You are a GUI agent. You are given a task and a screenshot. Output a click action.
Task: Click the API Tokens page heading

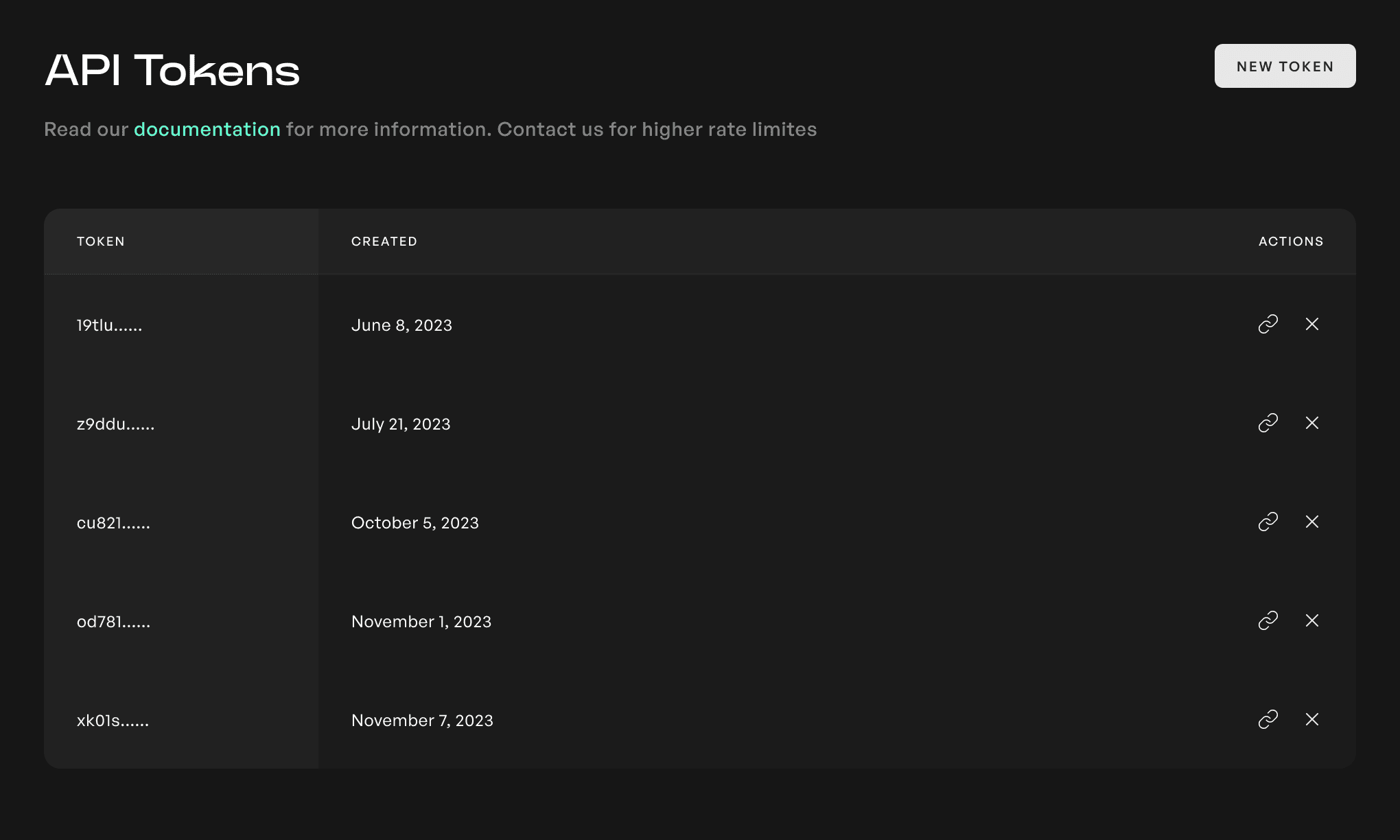click(x=172, y=70)
